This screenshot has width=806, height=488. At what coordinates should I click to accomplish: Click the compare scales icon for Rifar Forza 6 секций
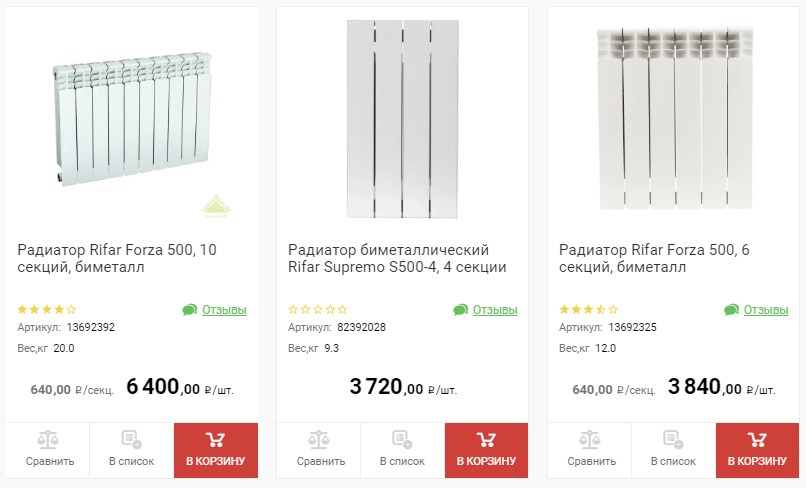pos(591,440)
